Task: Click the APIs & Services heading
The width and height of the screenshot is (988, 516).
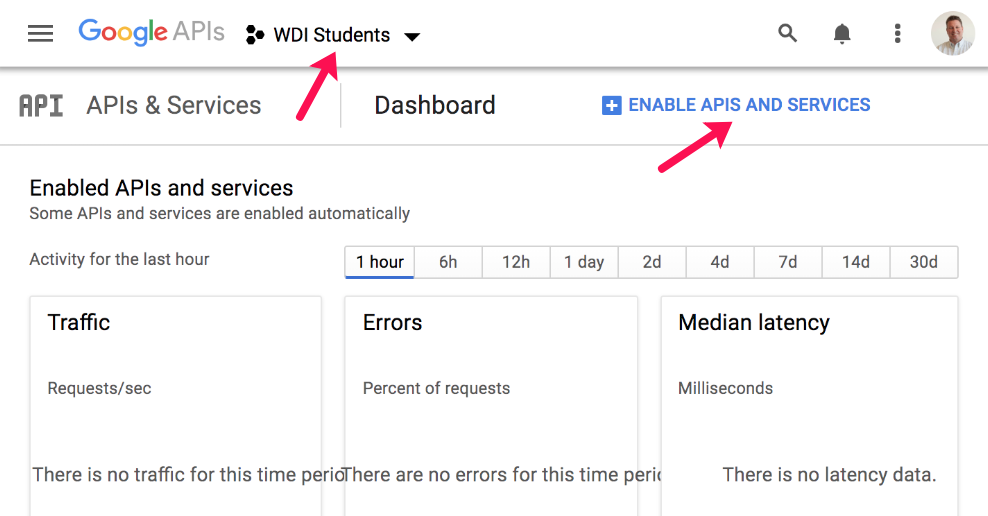Action: click(x=174, y=106)
